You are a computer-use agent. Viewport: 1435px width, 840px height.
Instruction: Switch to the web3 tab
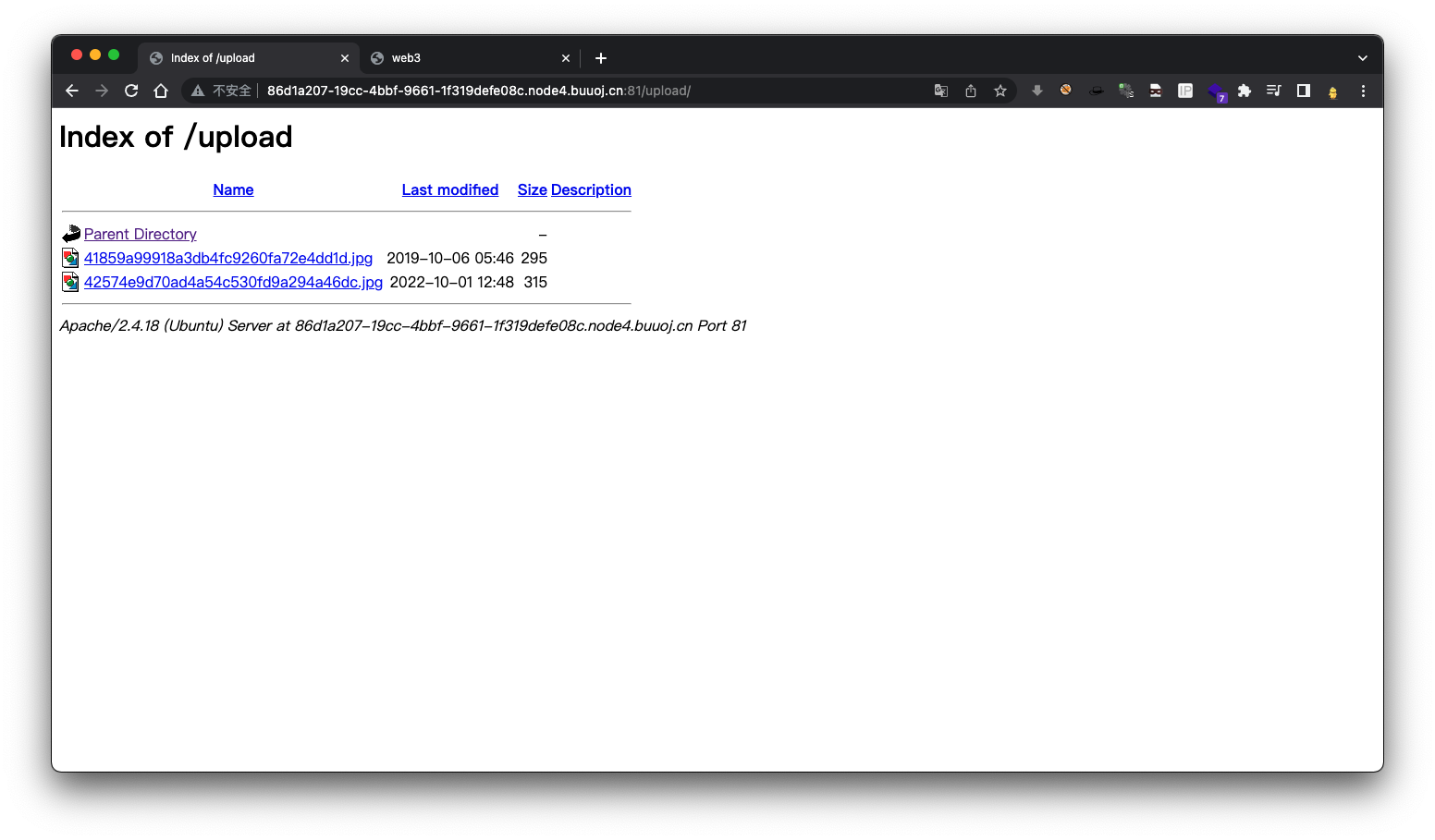[x=470, y=58]
